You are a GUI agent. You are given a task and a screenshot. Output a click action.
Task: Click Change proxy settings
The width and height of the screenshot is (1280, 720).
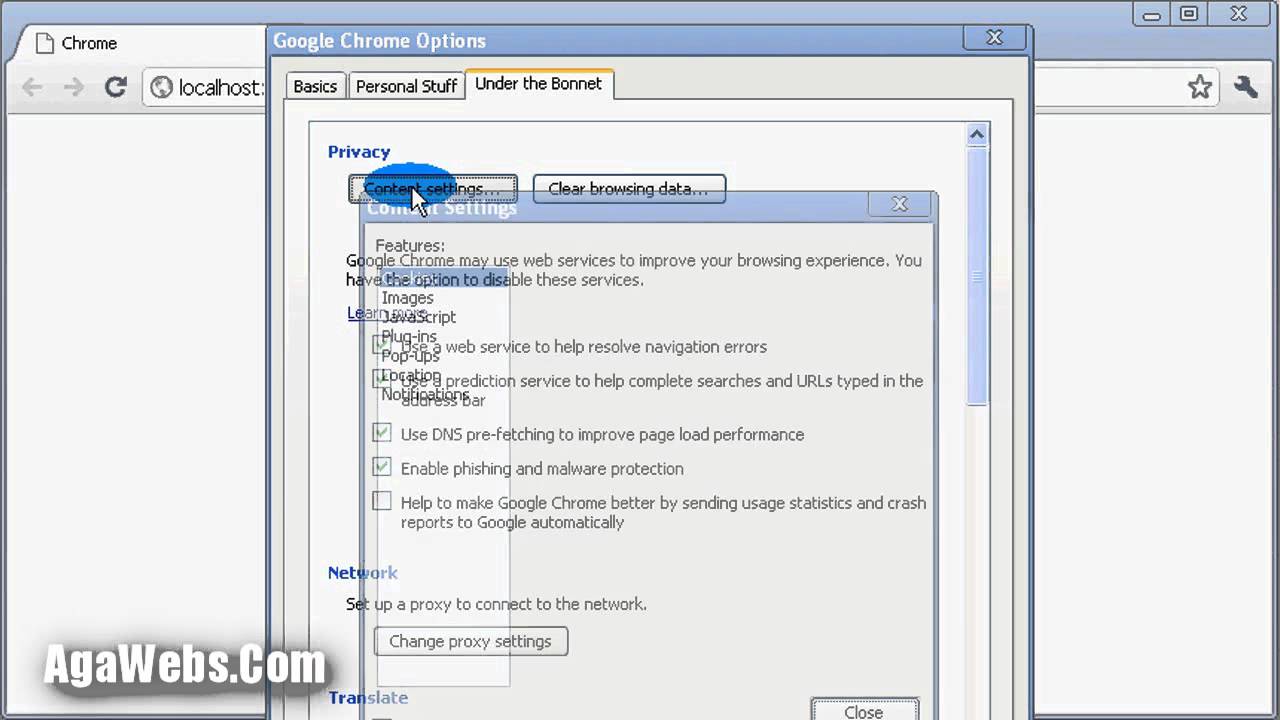(x=470, y=641)
